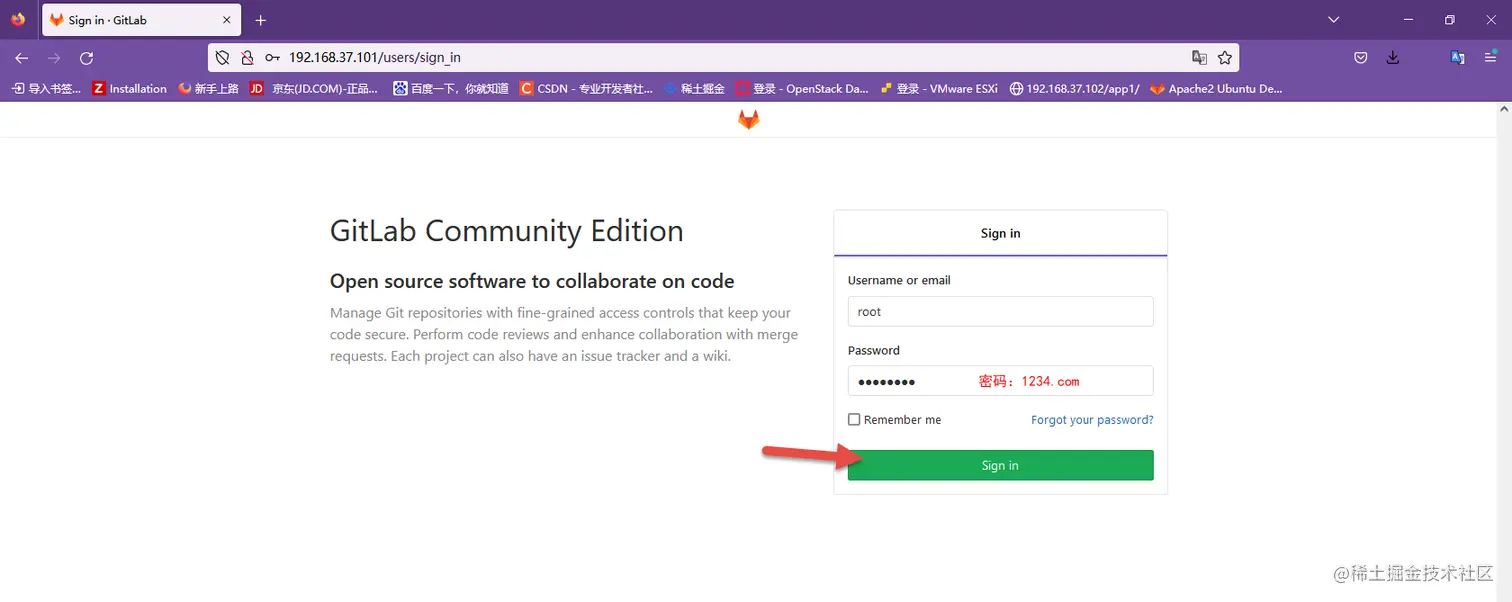Select the Sign in · GitLab browser tab
The image size is (1512, 602).
[141, 20]
